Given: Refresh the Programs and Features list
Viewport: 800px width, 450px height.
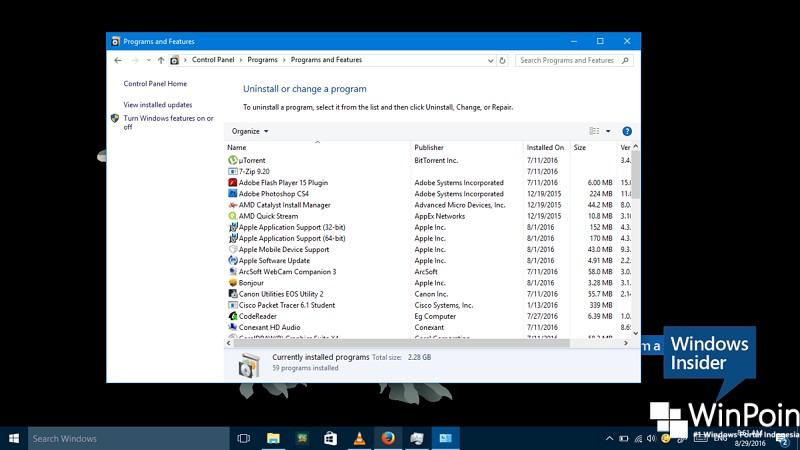Looking at the screenshot, I should pos(503,60).
